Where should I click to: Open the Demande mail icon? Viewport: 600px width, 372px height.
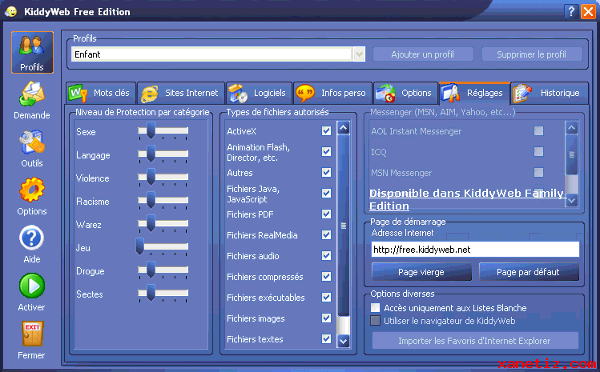click(32, 94)
